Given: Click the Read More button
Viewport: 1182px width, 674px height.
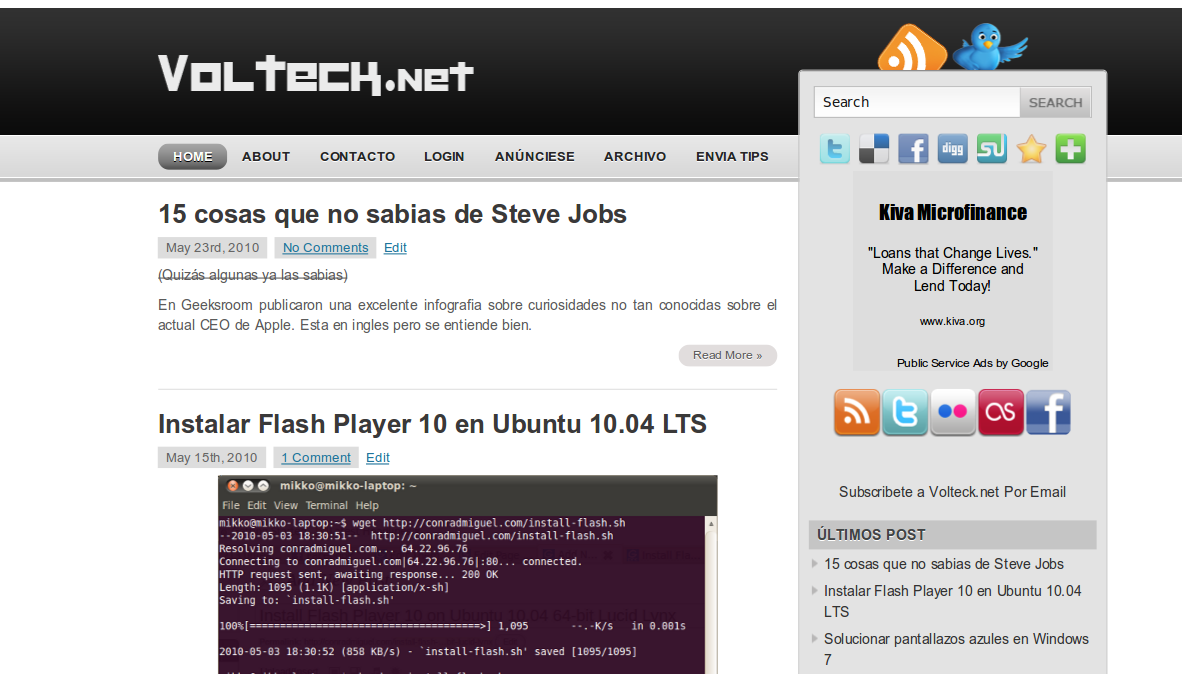Looking at the screenshot, I should click(x=727, y=355).
